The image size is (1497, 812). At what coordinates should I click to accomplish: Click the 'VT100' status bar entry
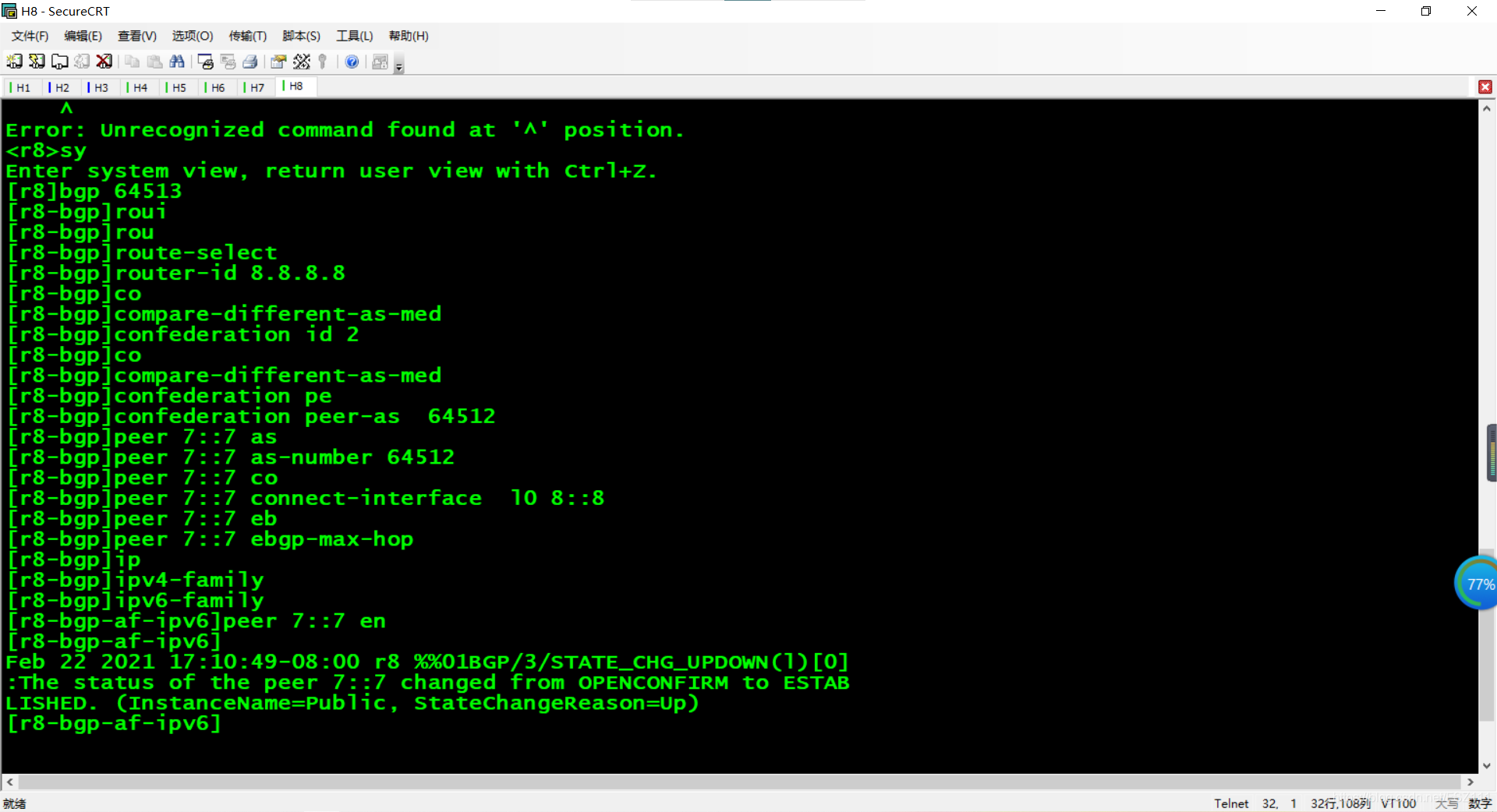(x=1398, y=803)
